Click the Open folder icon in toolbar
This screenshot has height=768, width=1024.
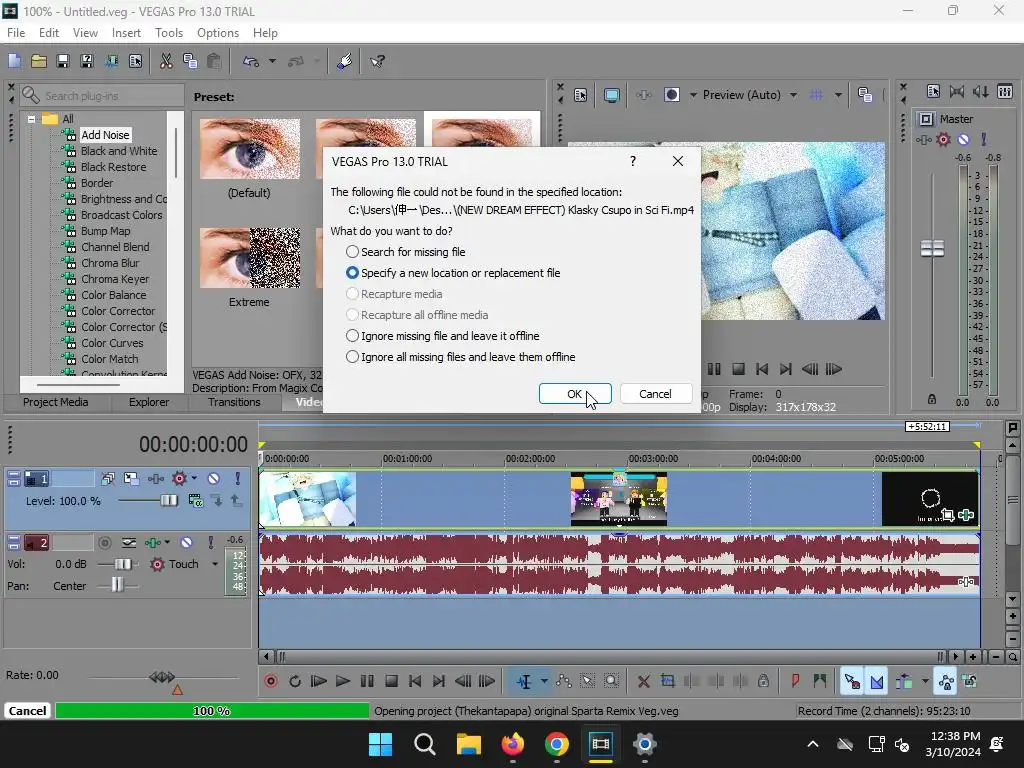pyautogui.click(x=39, y=61)
